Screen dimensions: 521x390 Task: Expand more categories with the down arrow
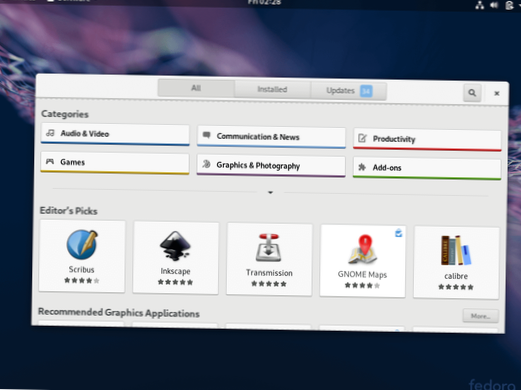(x=270, y=192)
